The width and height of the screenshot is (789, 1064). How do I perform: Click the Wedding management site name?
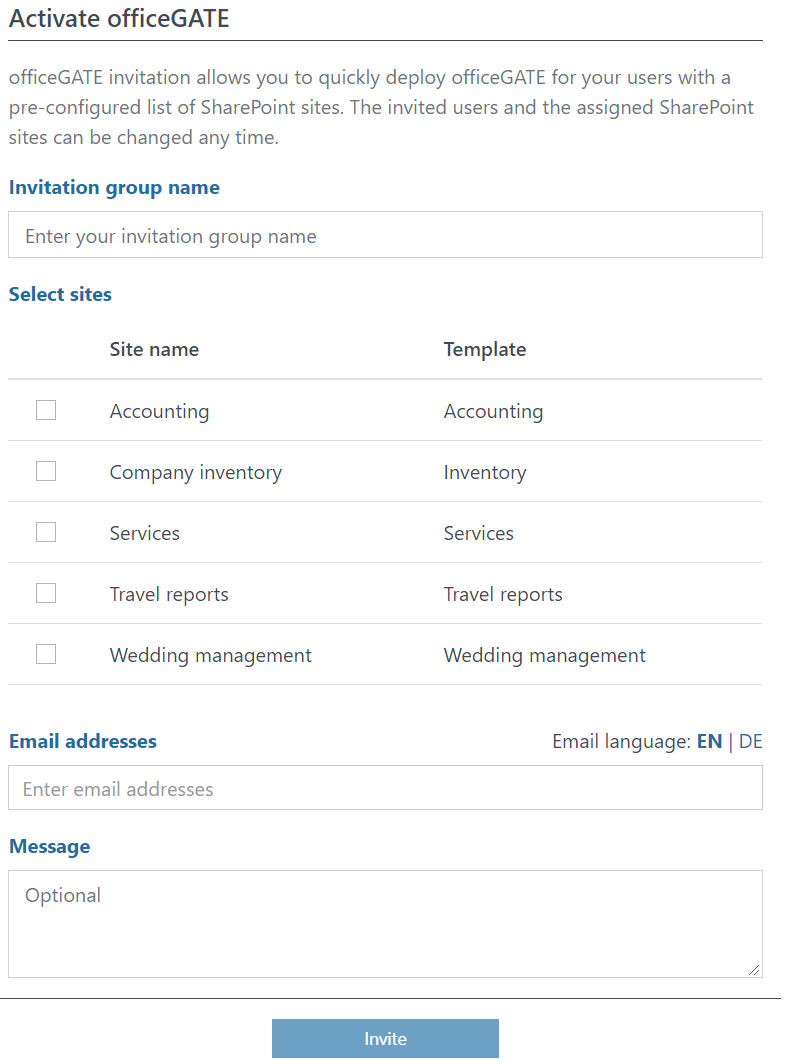click(211, 655)
